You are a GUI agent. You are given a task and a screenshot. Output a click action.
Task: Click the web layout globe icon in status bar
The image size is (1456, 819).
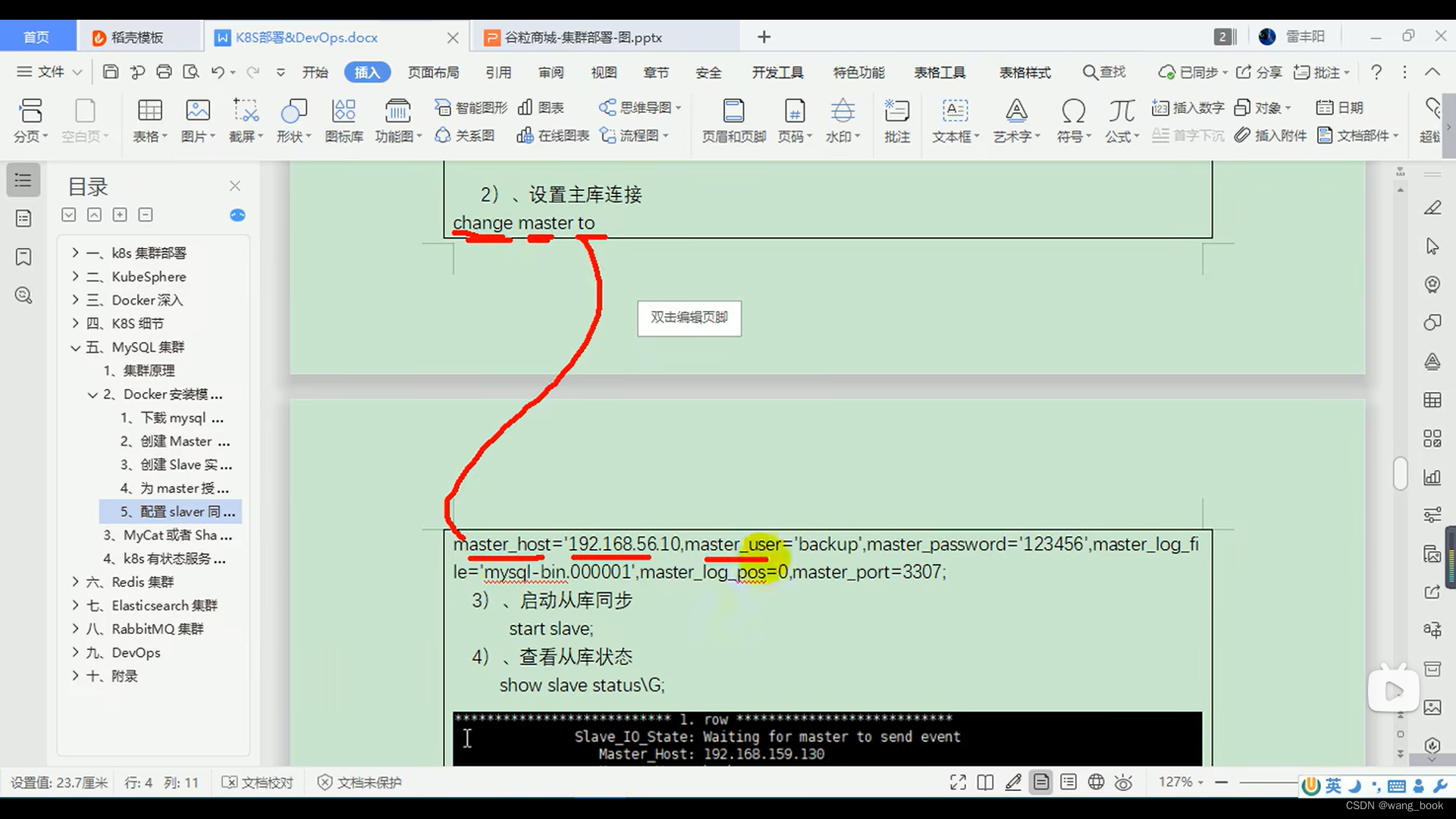(x=1096, y=783)
